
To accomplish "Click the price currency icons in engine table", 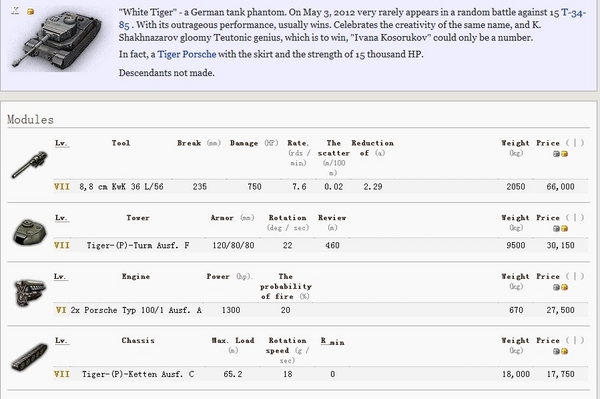I will click(x=560, y=287).
